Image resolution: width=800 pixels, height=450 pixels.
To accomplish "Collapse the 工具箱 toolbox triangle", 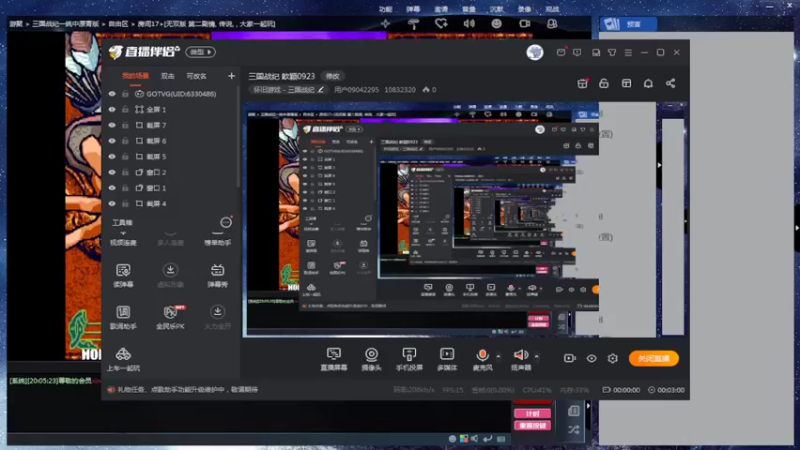I will point(123,233).
